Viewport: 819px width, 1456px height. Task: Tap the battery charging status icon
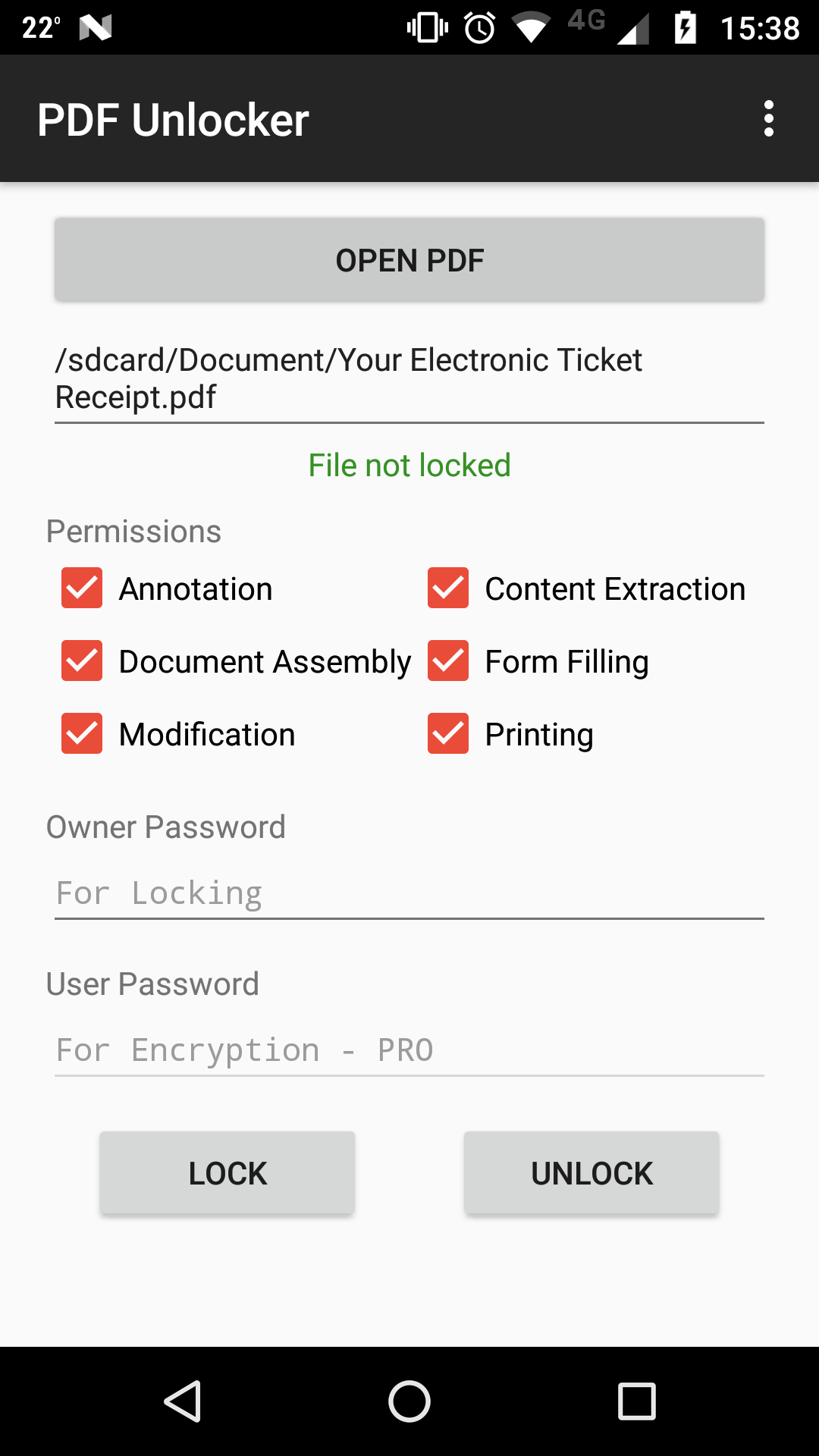click(686, 29)
